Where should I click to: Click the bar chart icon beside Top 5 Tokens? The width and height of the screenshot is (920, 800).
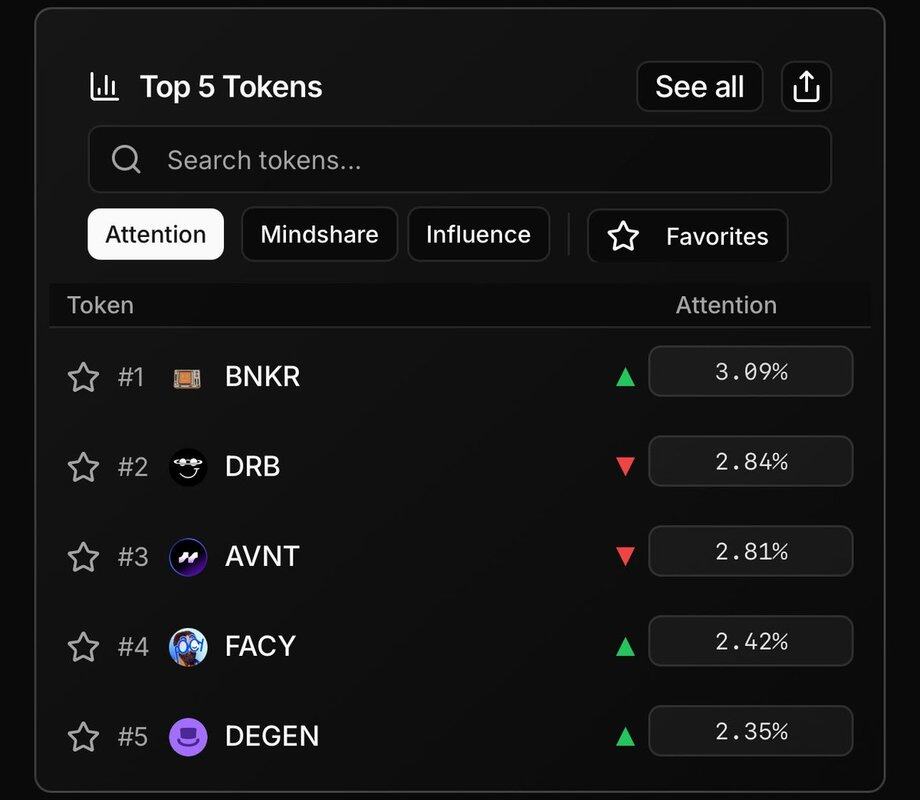[104, 87]
